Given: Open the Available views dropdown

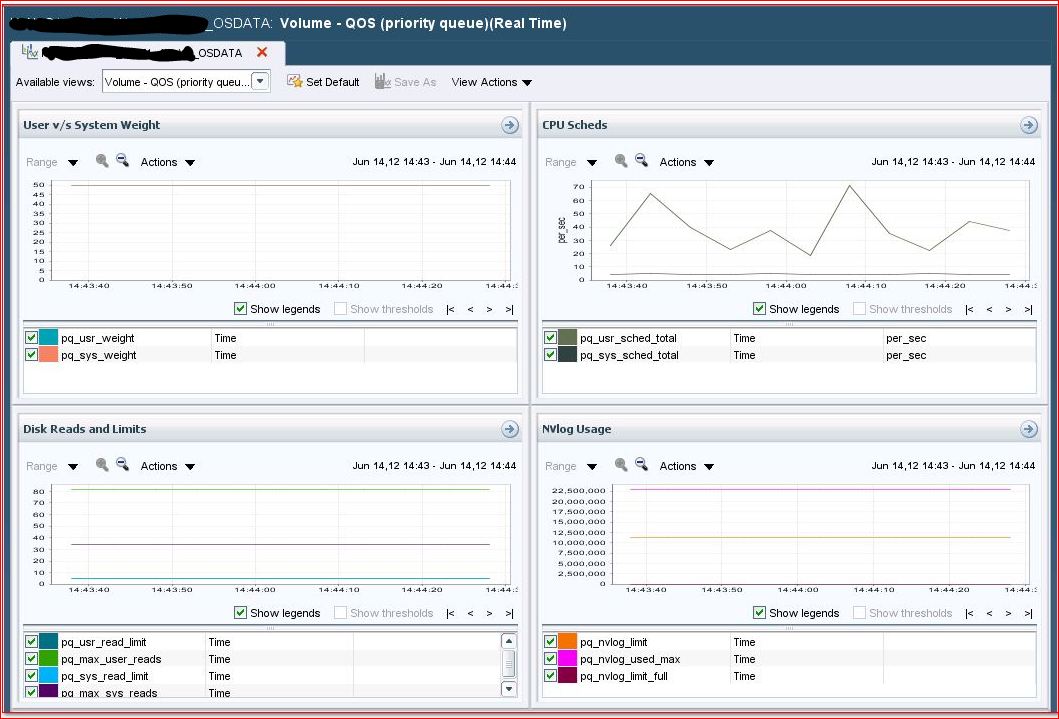Looking at the screenshot, I should point(260,82).
